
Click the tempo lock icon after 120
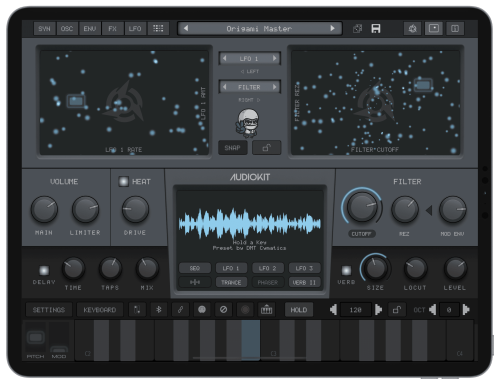click(x=397, y=310)
